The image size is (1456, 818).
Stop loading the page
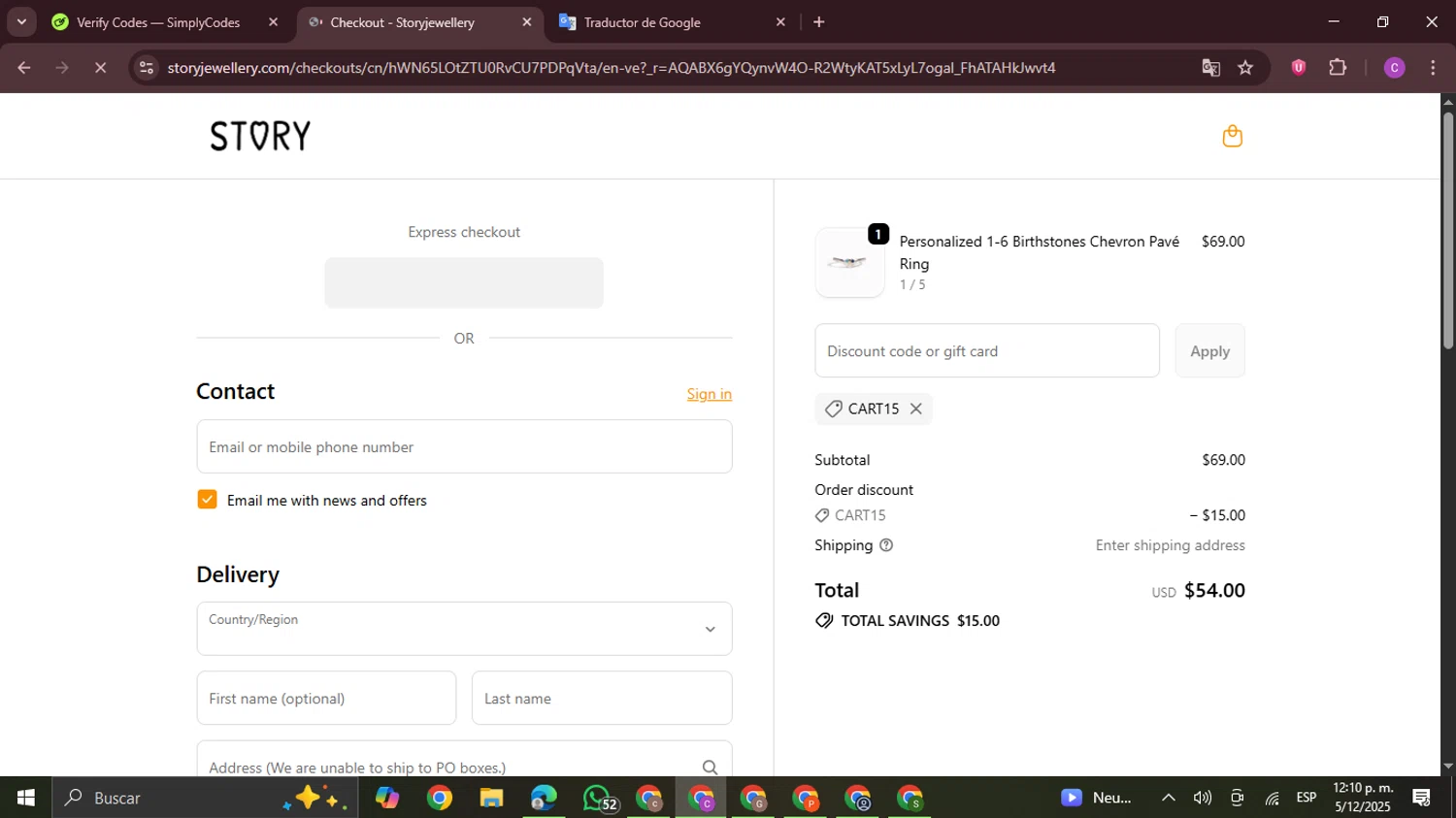[100, 68]
